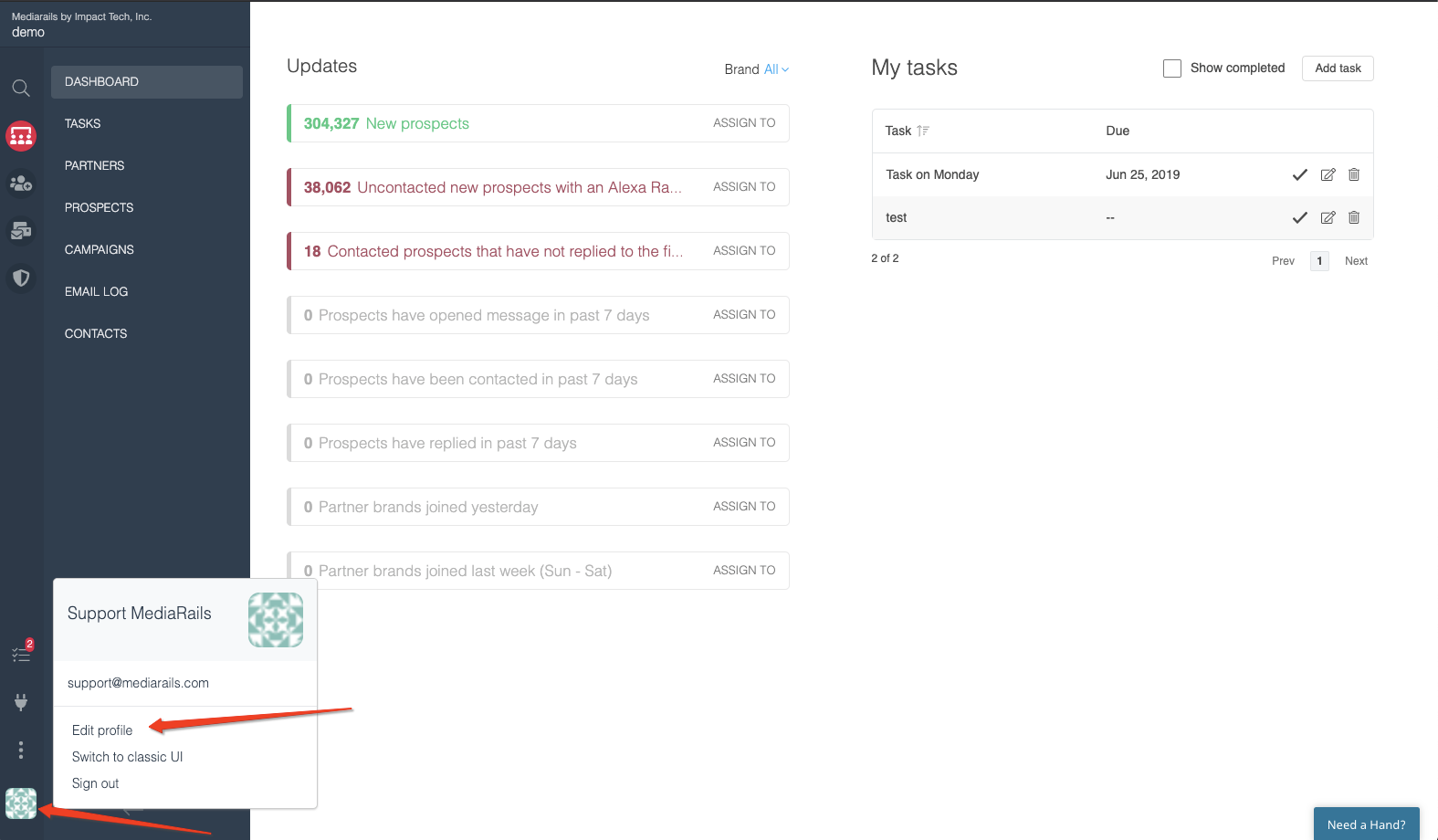Viewport: 1438px width, 840px height.
Task: Click the user avatar at sidebar bottom
Action: coord(21,803)
